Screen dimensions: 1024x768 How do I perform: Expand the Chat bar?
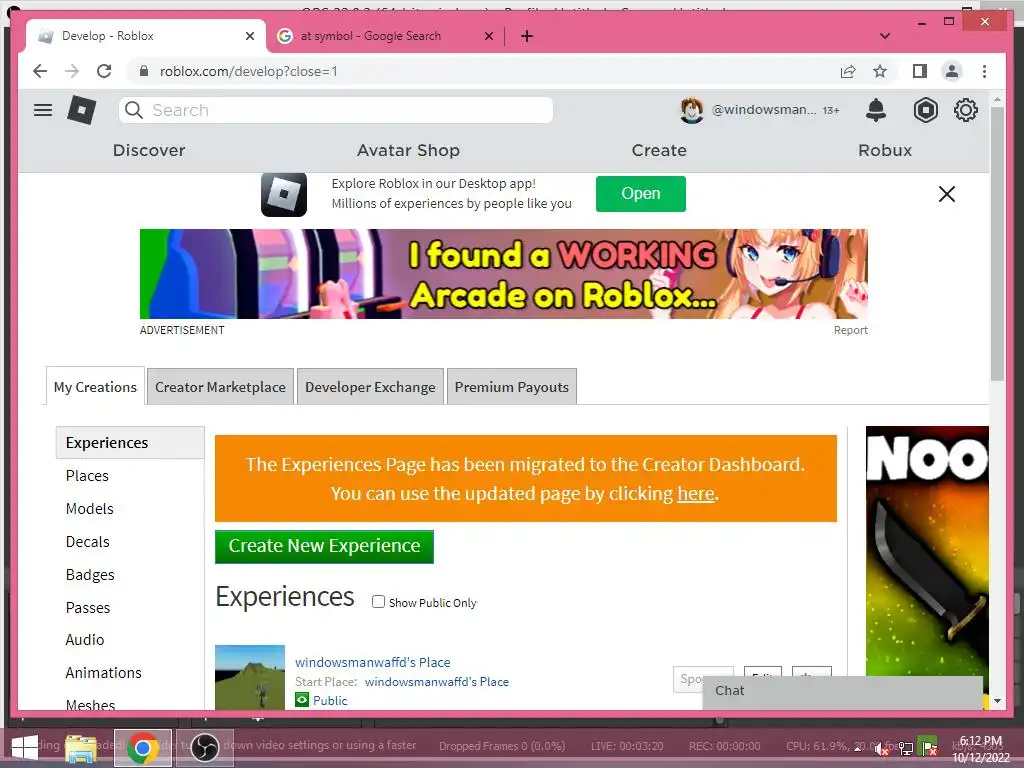842,691
